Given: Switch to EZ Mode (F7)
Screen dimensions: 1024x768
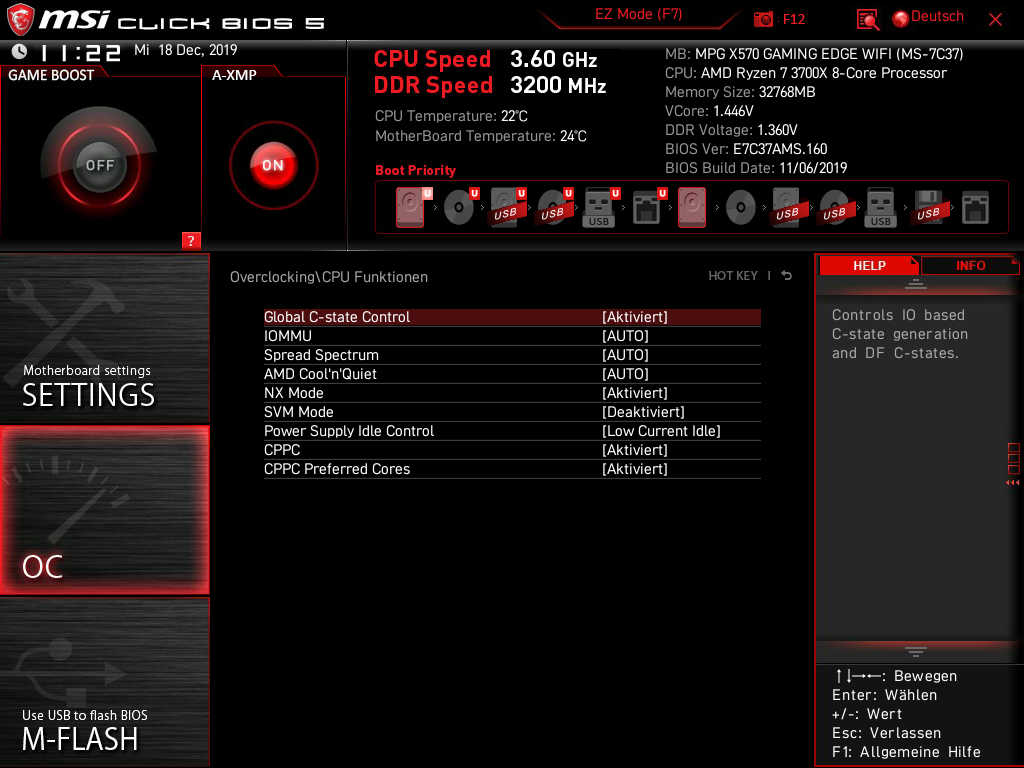Looking at the screenshot, I should (x=638, y=14).
